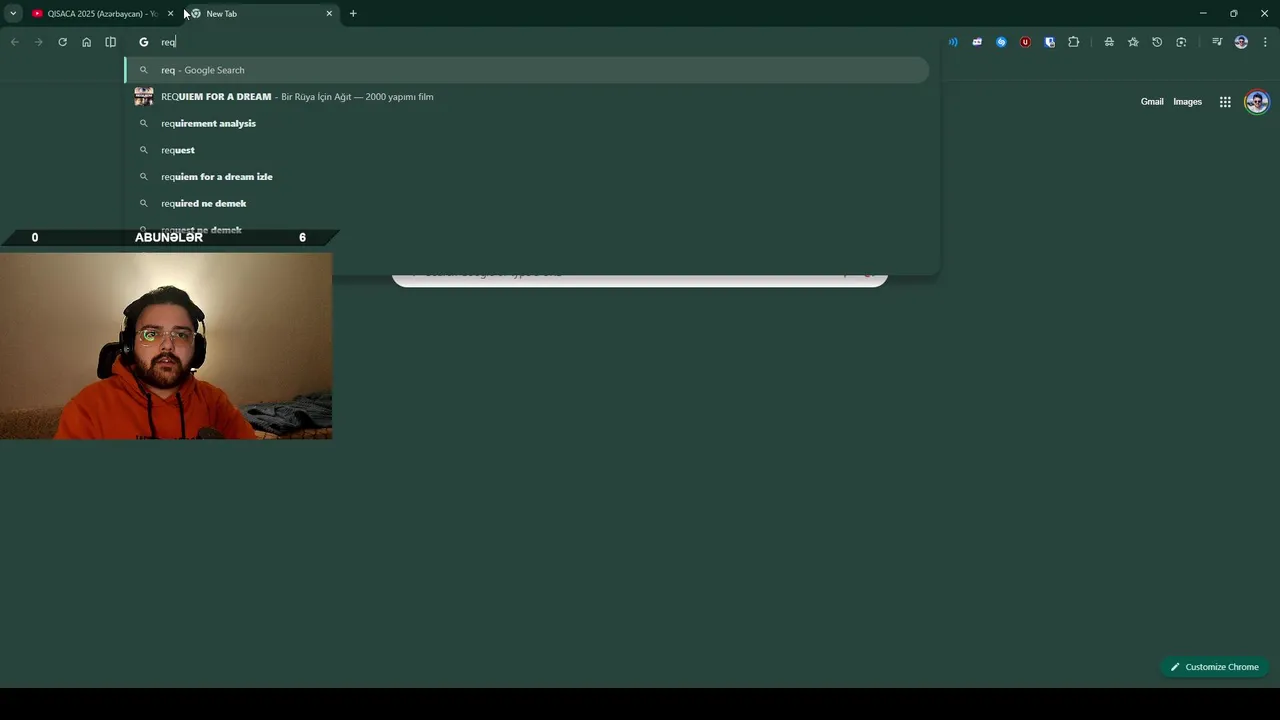The height and width of the screenshot is (720, 1280).
Task: Select 'required ne demek' suggestion
Action: pyautogui.click(x=527, y=203)
